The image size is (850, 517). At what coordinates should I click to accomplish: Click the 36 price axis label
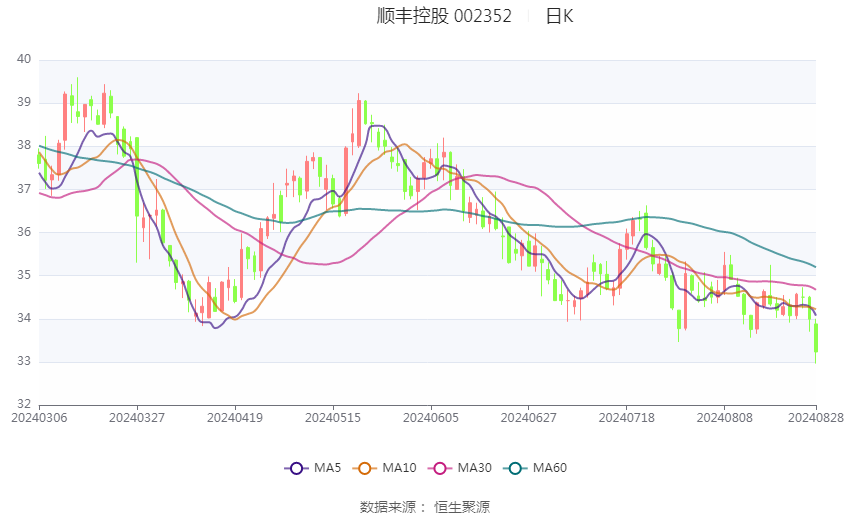click(24, 232)
